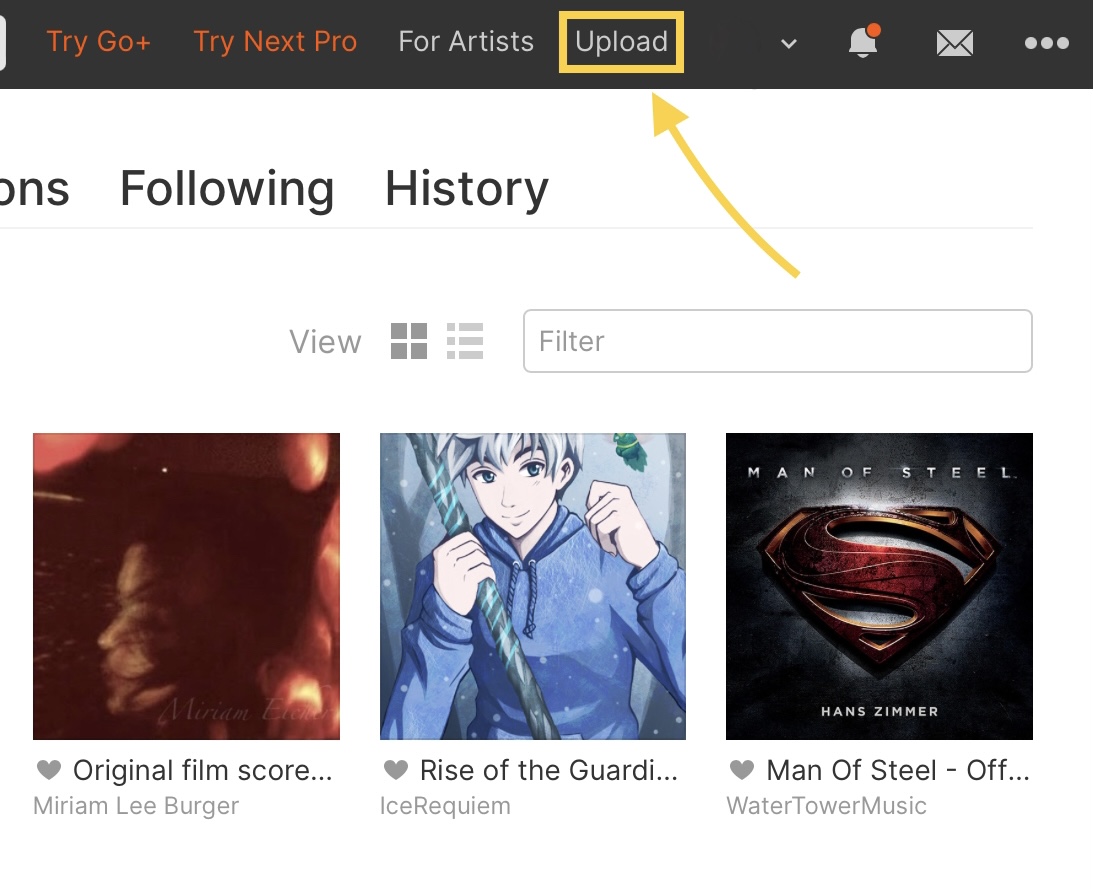Open the three-dots more menu
1093x889 pixels.
click(x=1046, y=43)
